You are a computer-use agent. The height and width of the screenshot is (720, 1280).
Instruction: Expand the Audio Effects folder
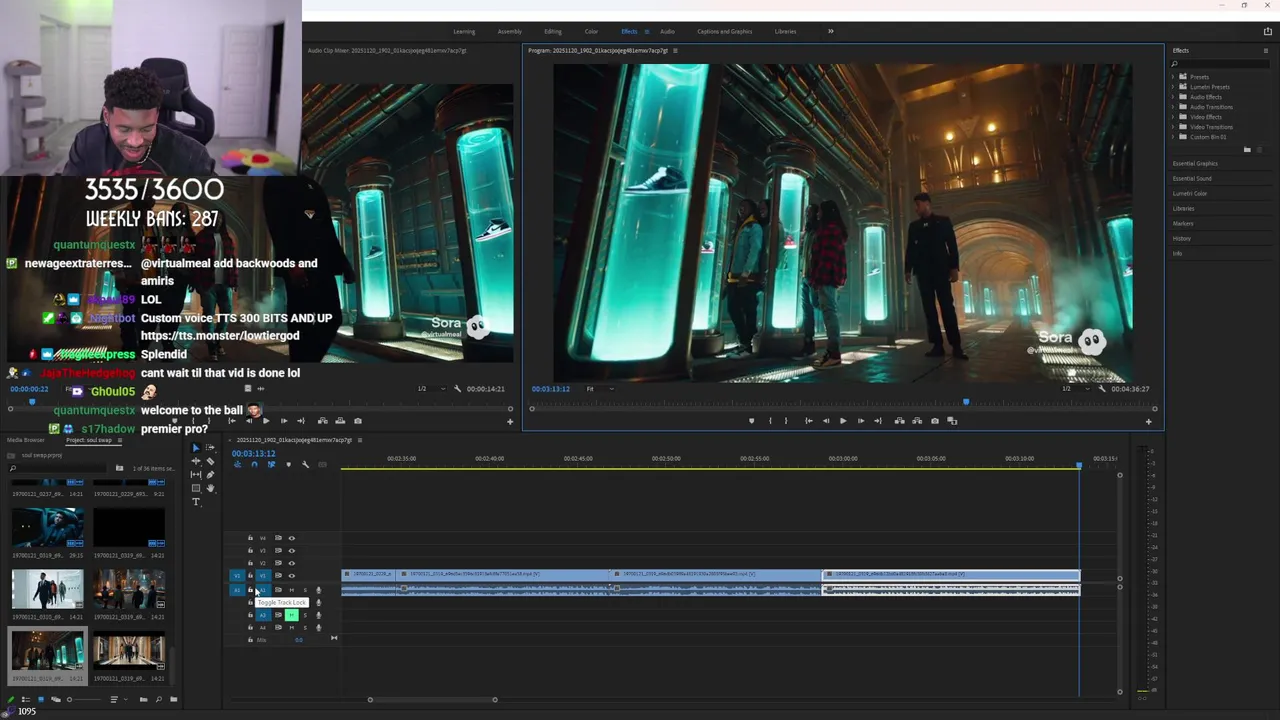point(1173,97)
